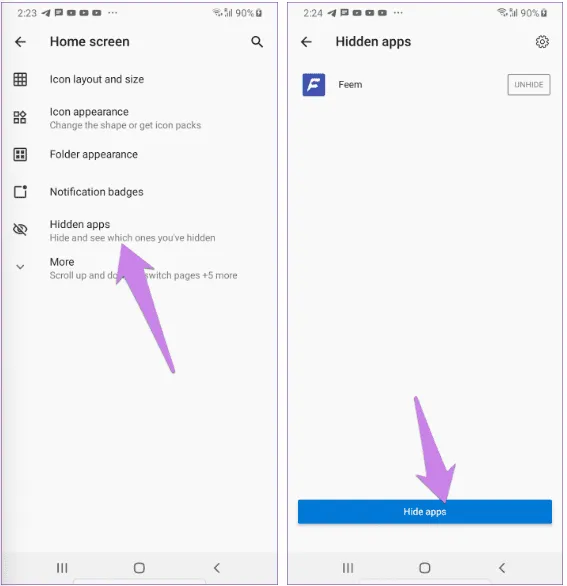Click the Folder appearance icon
This screenshot has width=567, height=586.
click(20, 154)
